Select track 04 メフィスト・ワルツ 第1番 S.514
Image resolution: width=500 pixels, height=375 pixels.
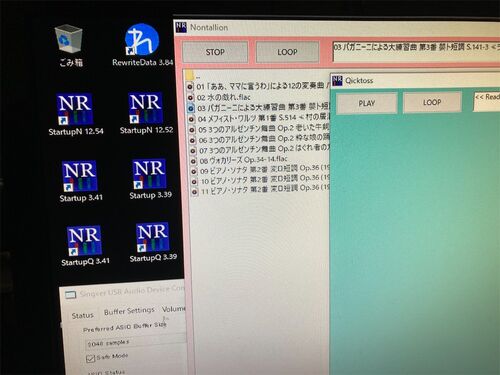pyautogui.click(x=264, y=118)
